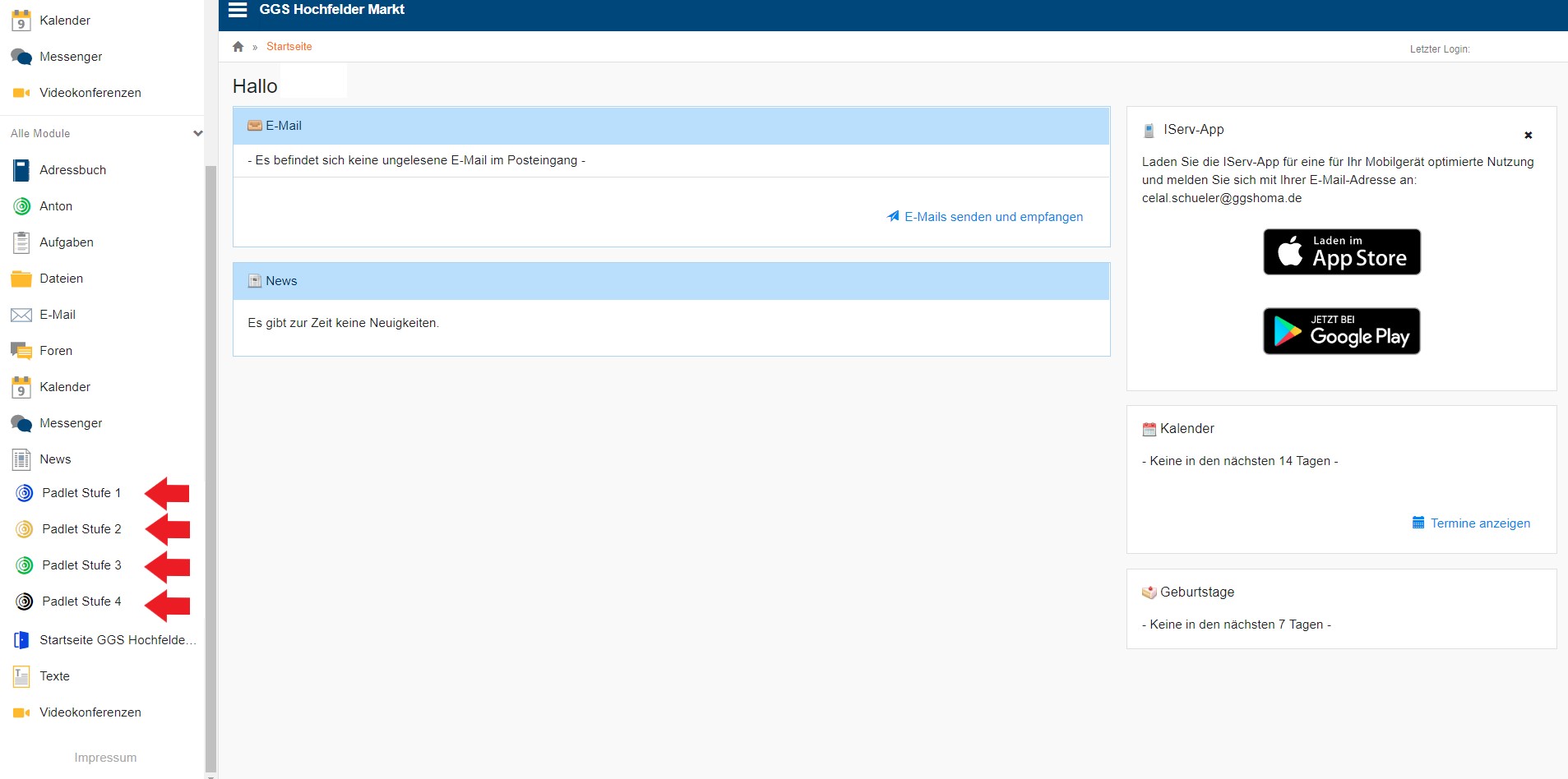Click the black Padlet Stufe 4 icon
This screenshot has width=1568, height=779.
tap(25, 602)
